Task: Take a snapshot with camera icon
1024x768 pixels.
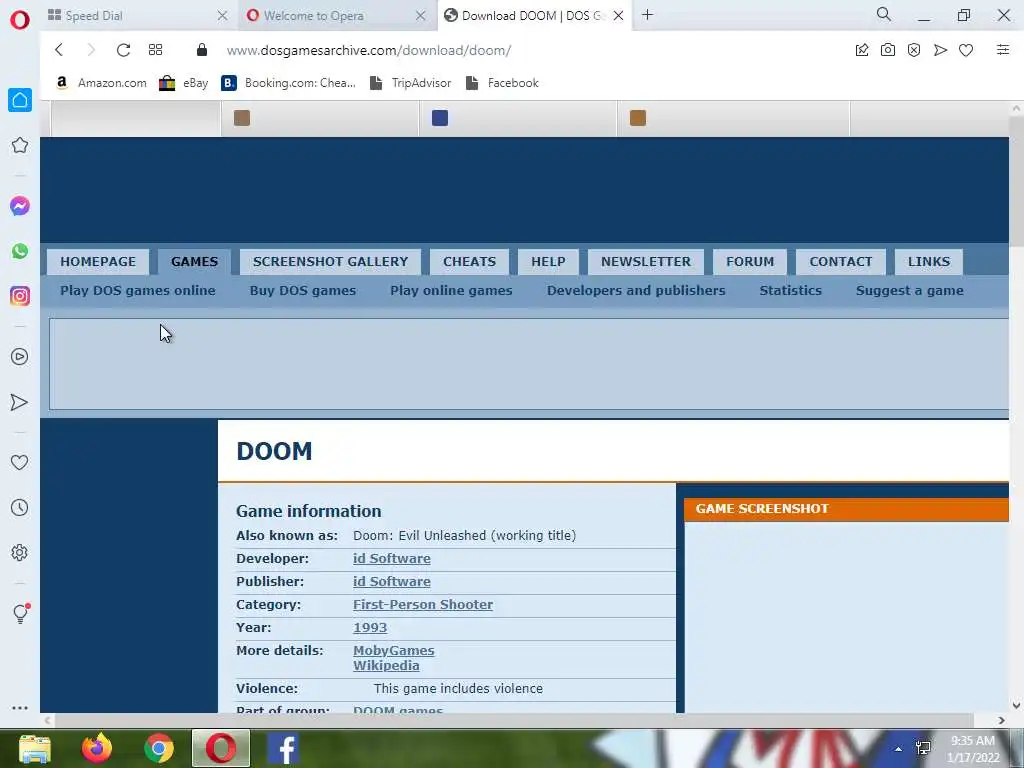Action: click(x=888, y=50)
